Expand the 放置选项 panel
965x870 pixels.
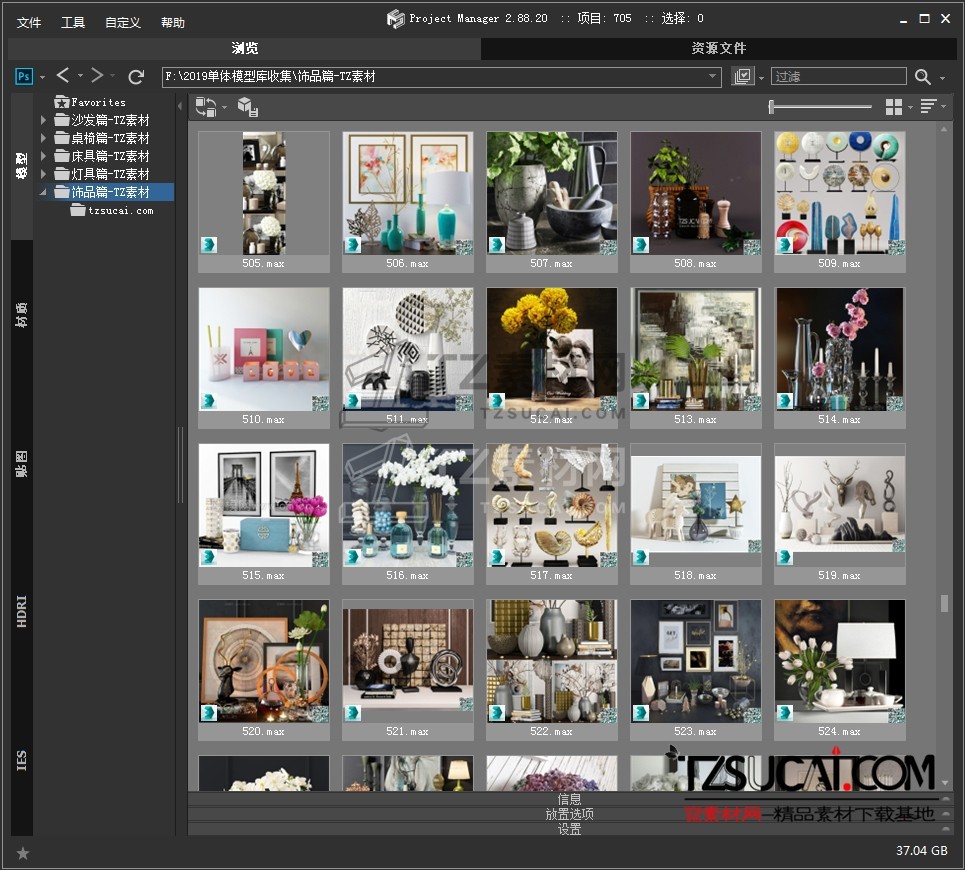pyautogui.click(x=569, y=814)
